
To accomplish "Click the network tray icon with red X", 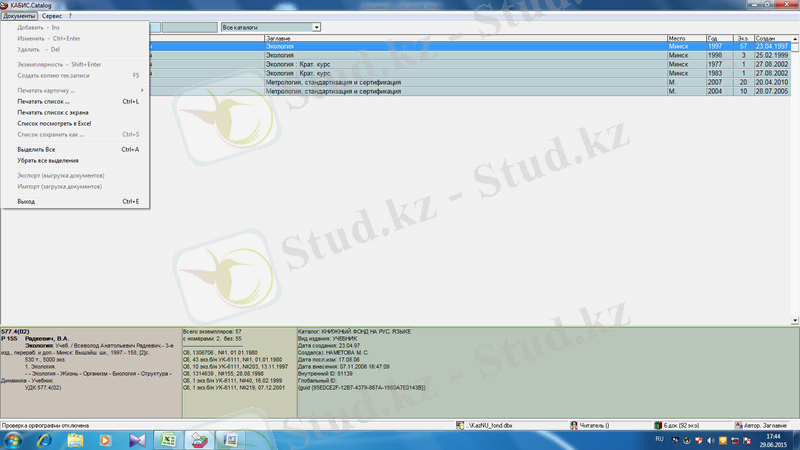I will click(x=735, y=440).
